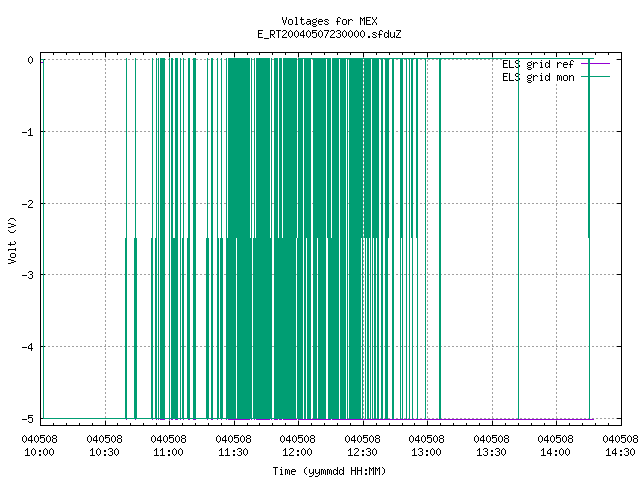Screen dimensions: 640x480
Task: Click the isolated green spike after 13:30
Action: [x=518, y=239]
